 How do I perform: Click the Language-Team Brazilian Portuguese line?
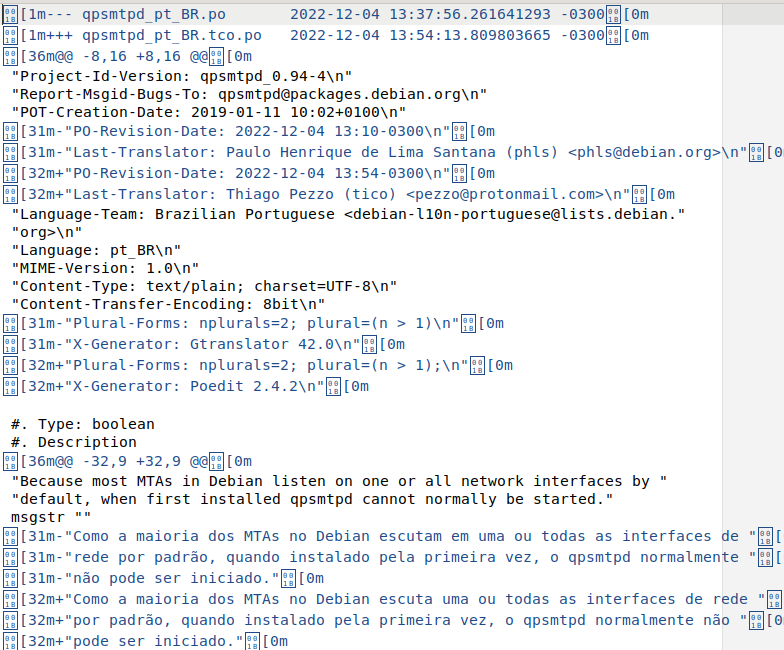pos(348,214)
